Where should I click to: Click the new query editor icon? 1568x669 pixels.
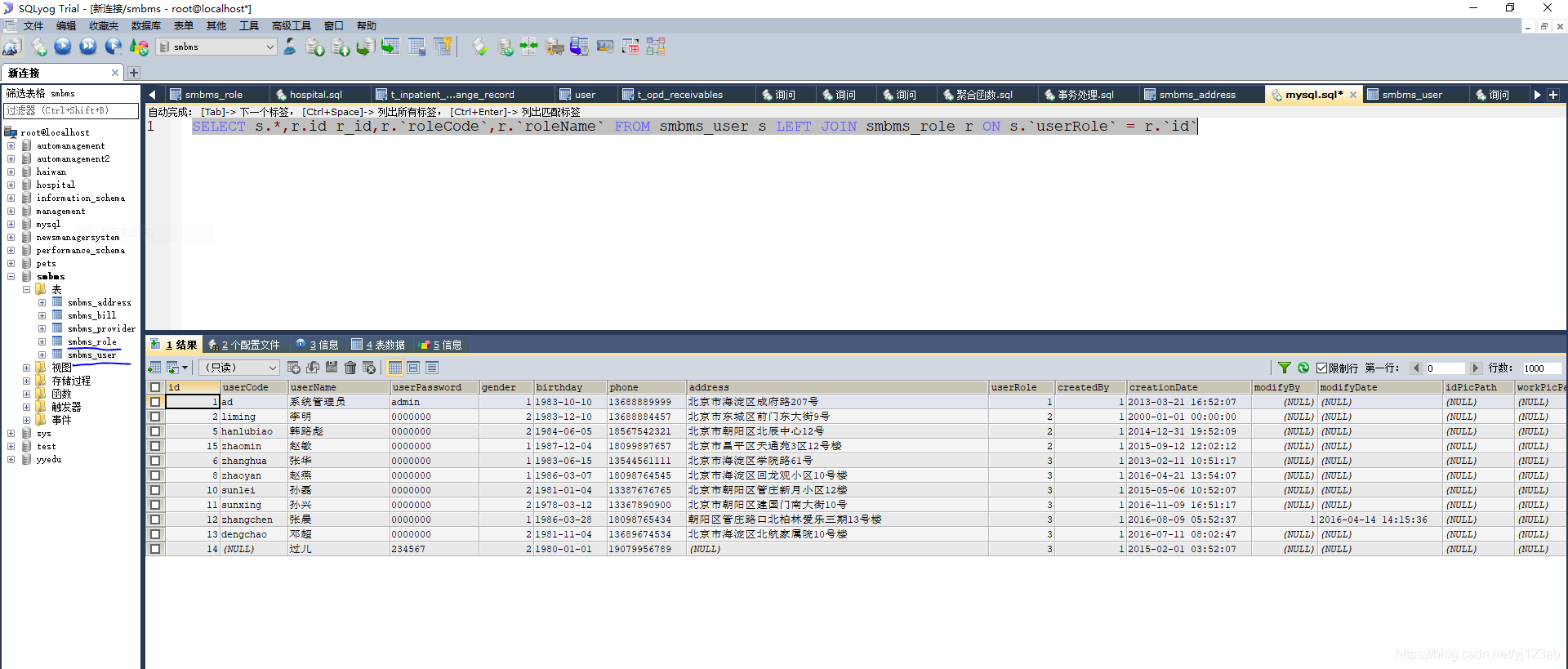point(38,47)
